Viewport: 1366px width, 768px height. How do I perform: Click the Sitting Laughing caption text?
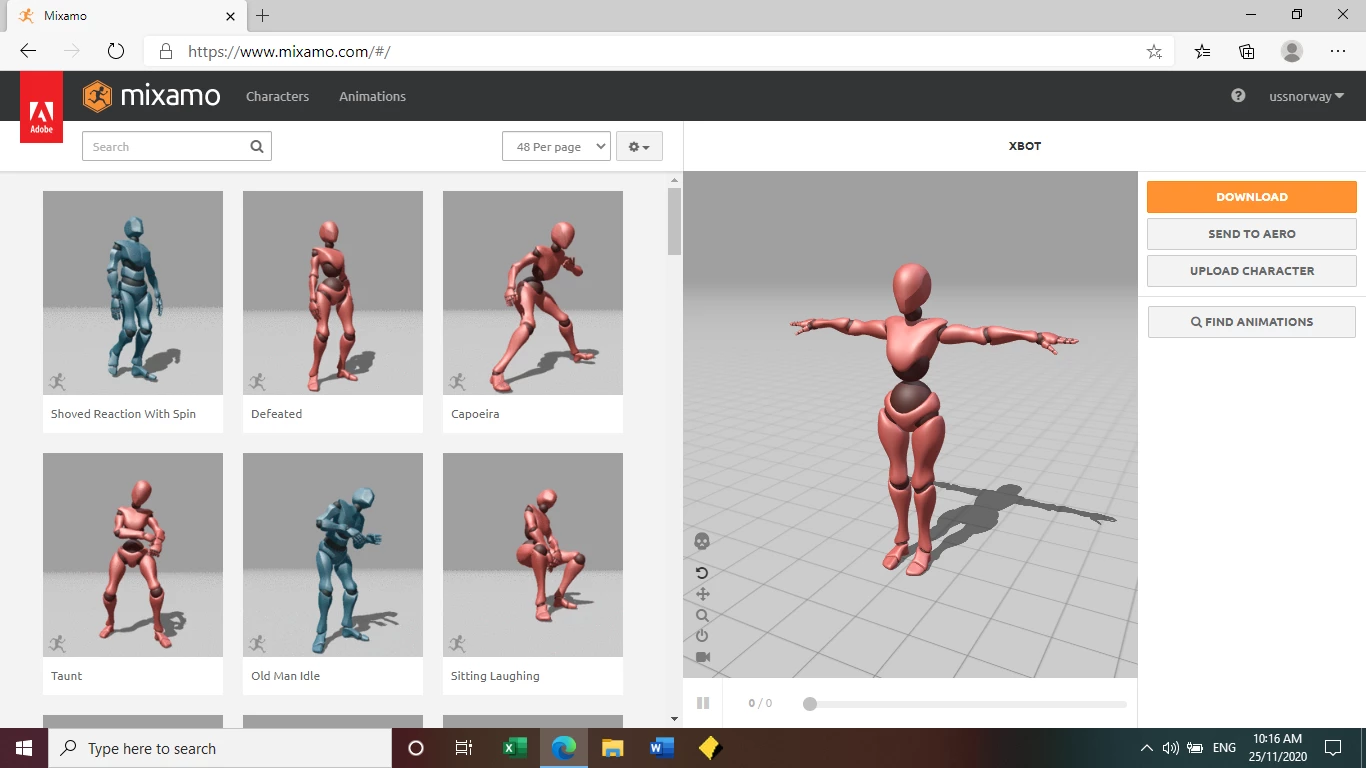pyautogui.click(x=495, y=676)
